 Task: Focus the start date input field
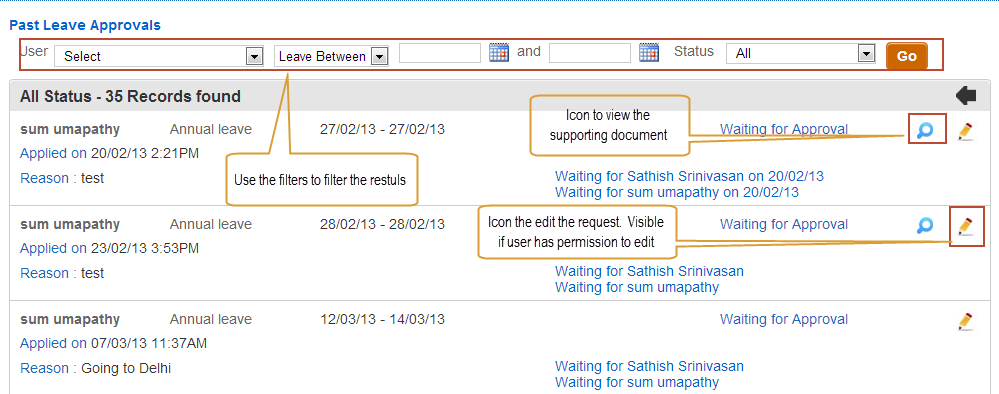click(440, 53)
